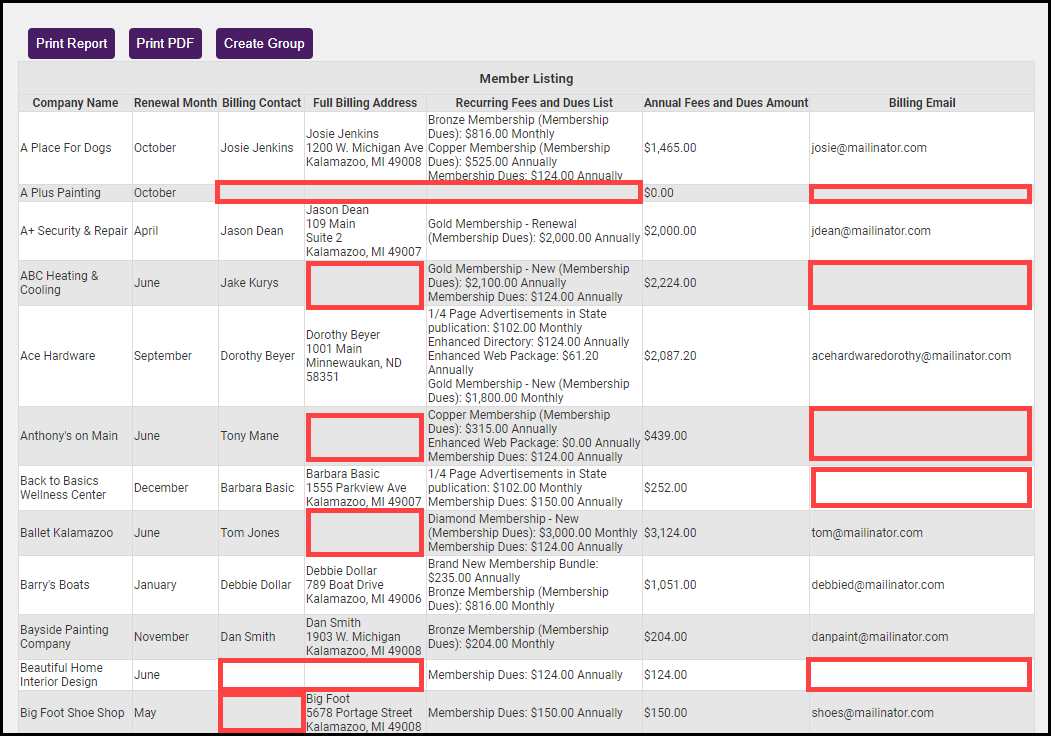Click the Print PDF button

[x=165, y=44]
